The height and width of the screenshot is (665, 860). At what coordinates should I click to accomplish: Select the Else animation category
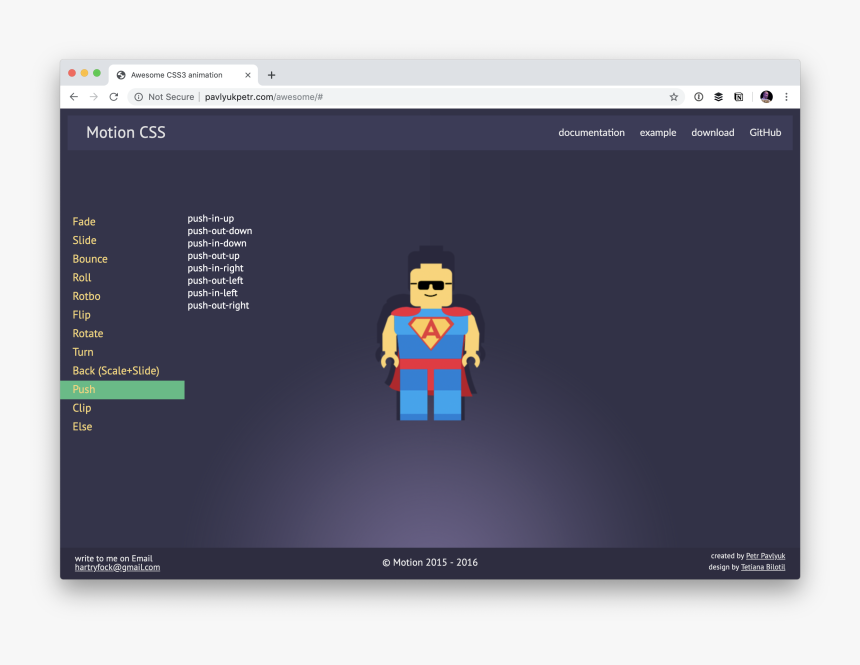coord(82,427)
